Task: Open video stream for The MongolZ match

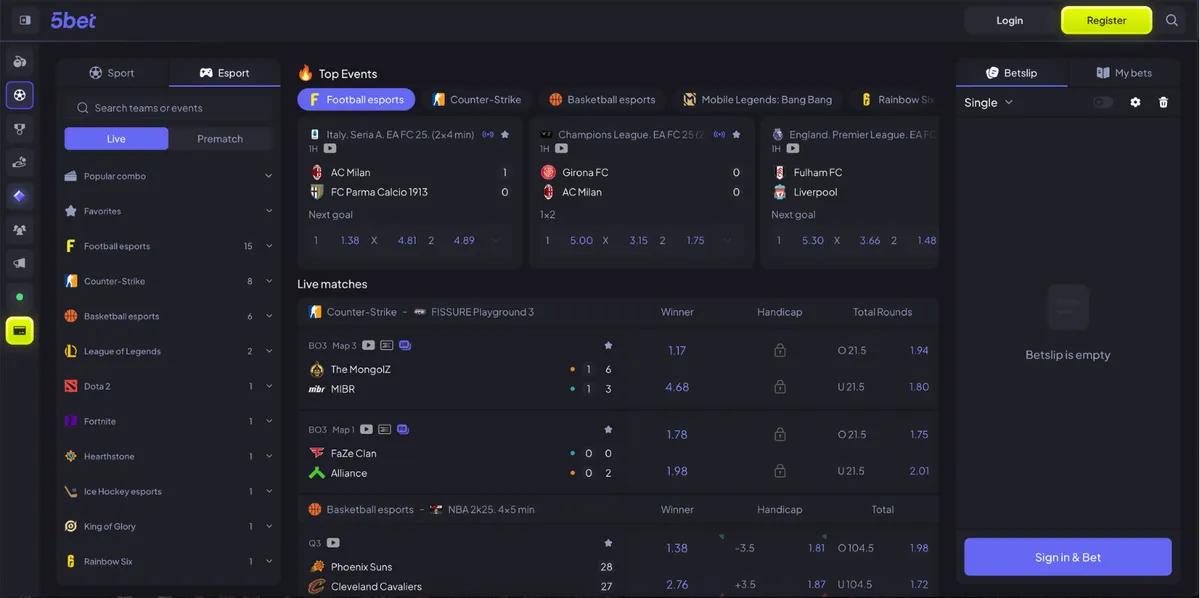Action: pos(368,345)
